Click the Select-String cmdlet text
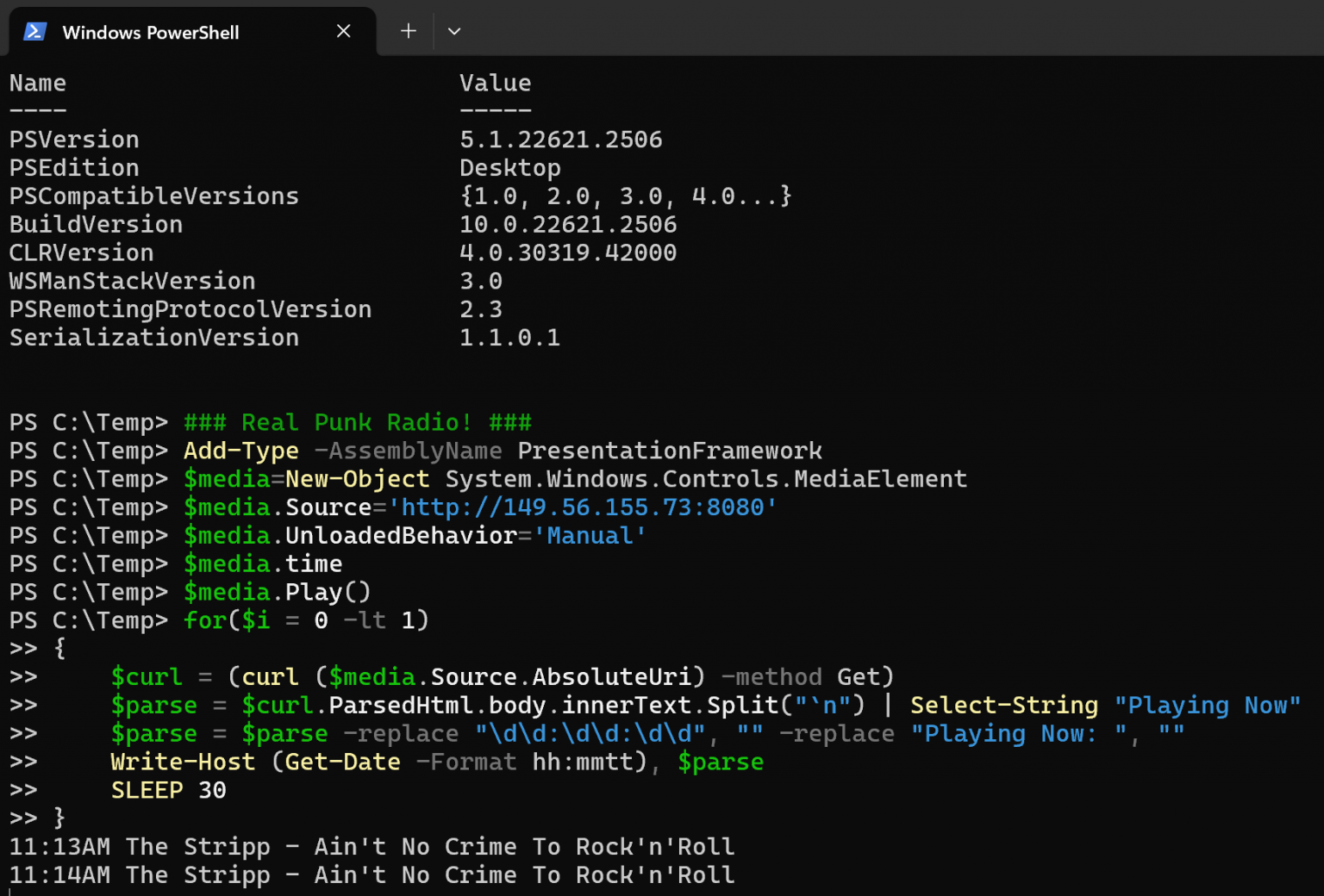 coord(1003,705)
